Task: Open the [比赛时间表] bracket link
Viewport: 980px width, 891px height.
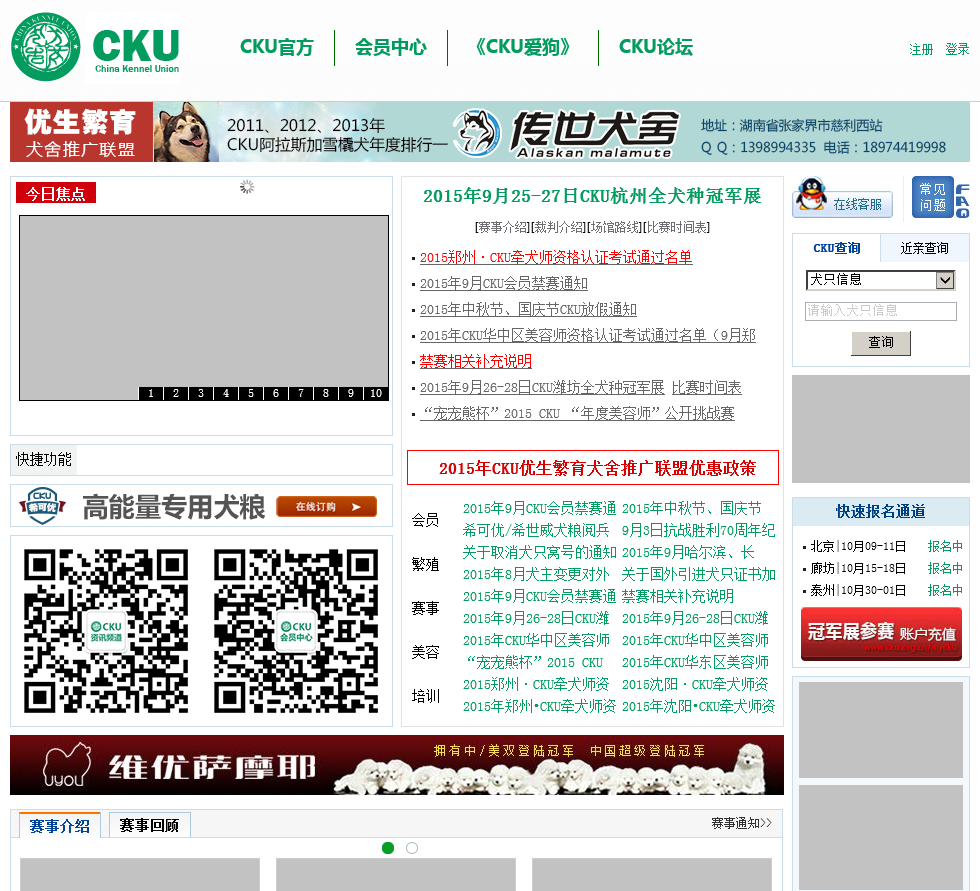Action: pos(676,227)
